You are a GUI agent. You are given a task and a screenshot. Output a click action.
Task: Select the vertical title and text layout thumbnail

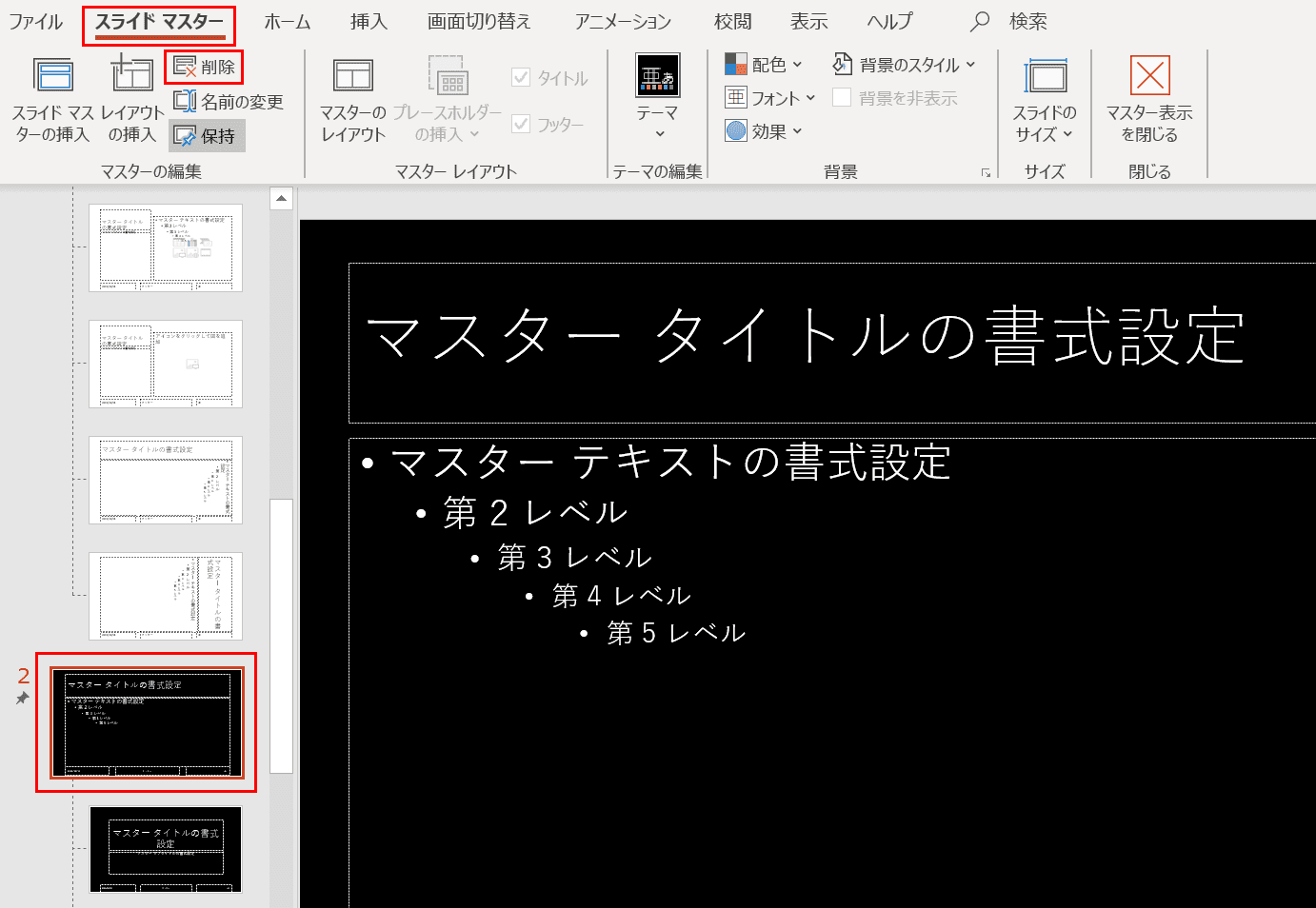(x=166, y=596)
